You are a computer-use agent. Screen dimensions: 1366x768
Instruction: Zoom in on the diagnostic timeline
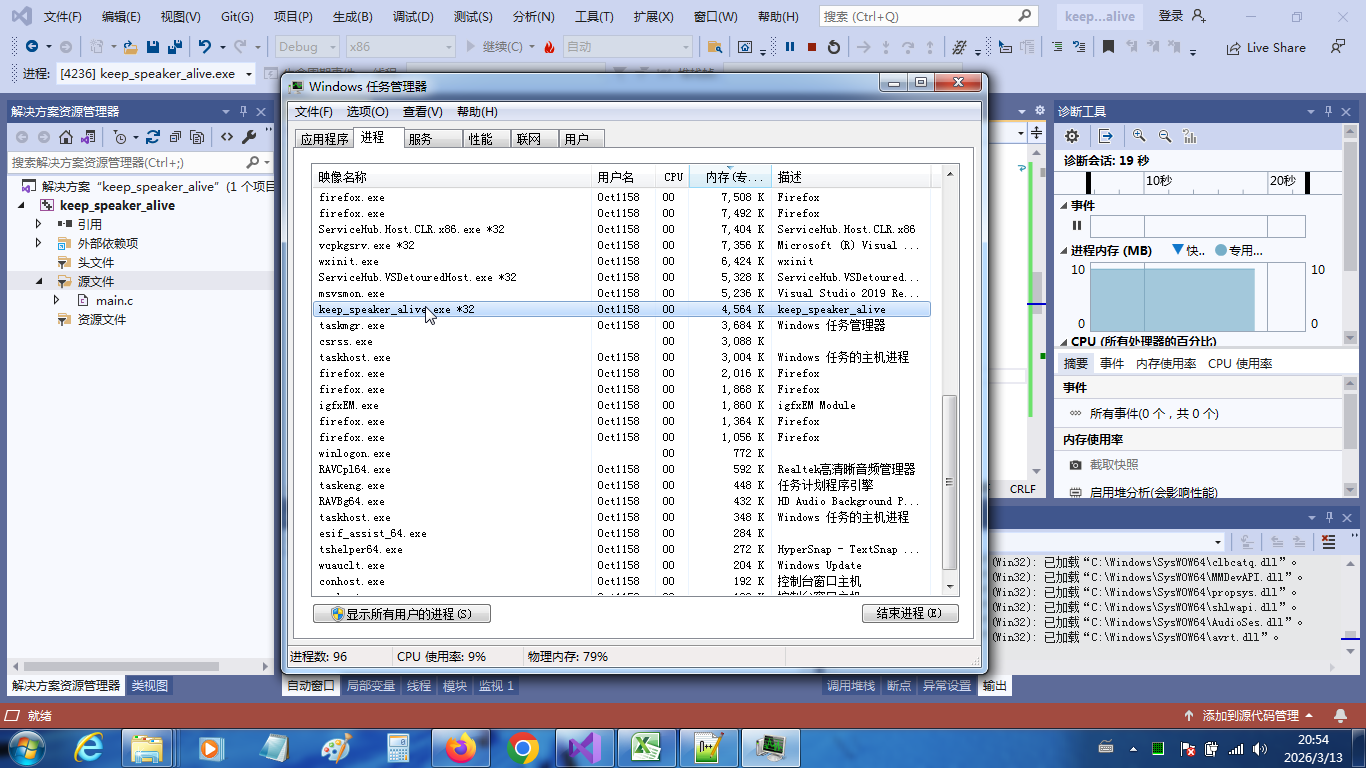[1139, 136]
